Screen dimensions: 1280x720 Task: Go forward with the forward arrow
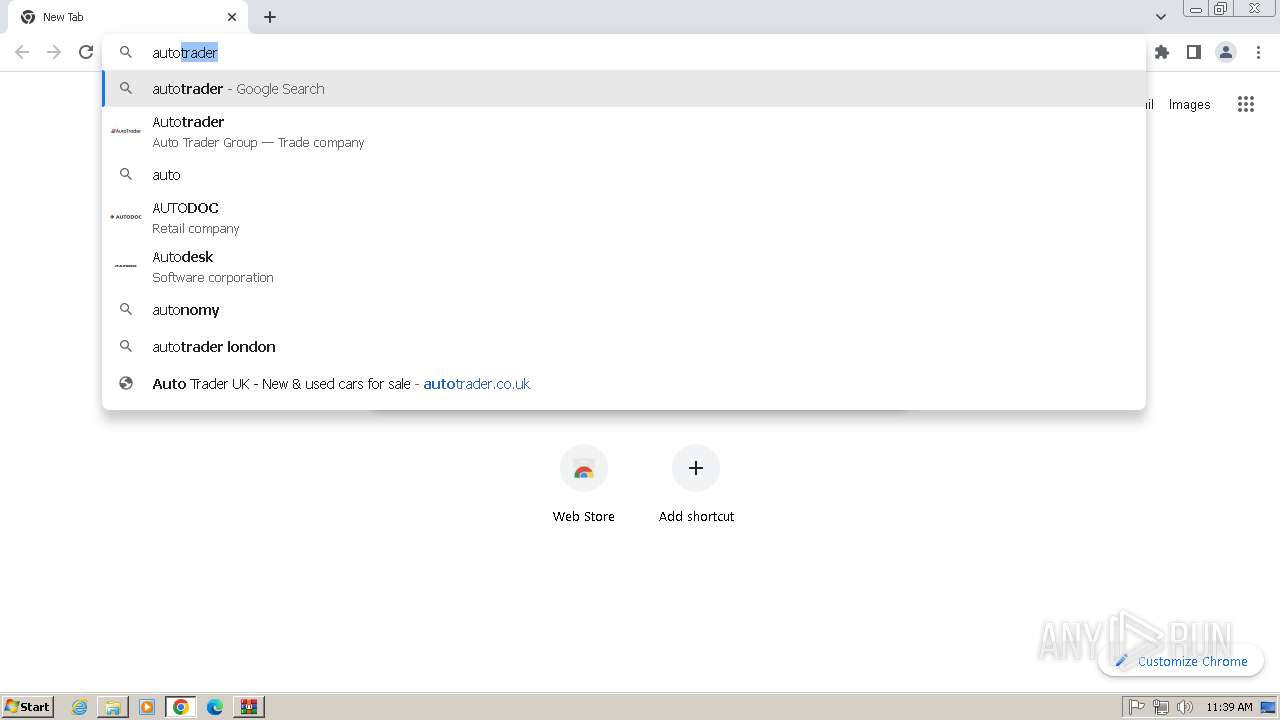(x=54, y=52)
